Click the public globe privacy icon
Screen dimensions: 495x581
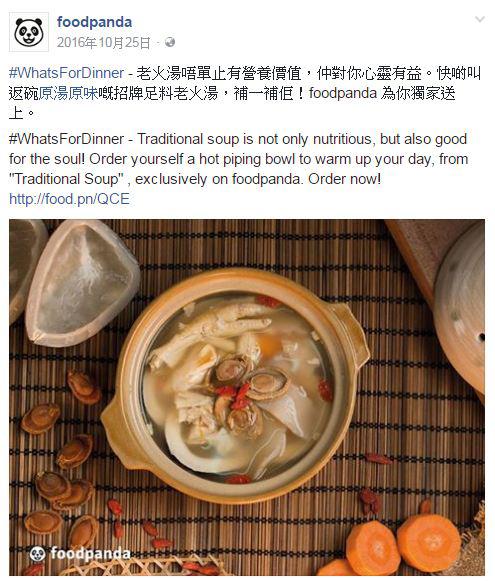pyautogui.click(x=170, y=42)
